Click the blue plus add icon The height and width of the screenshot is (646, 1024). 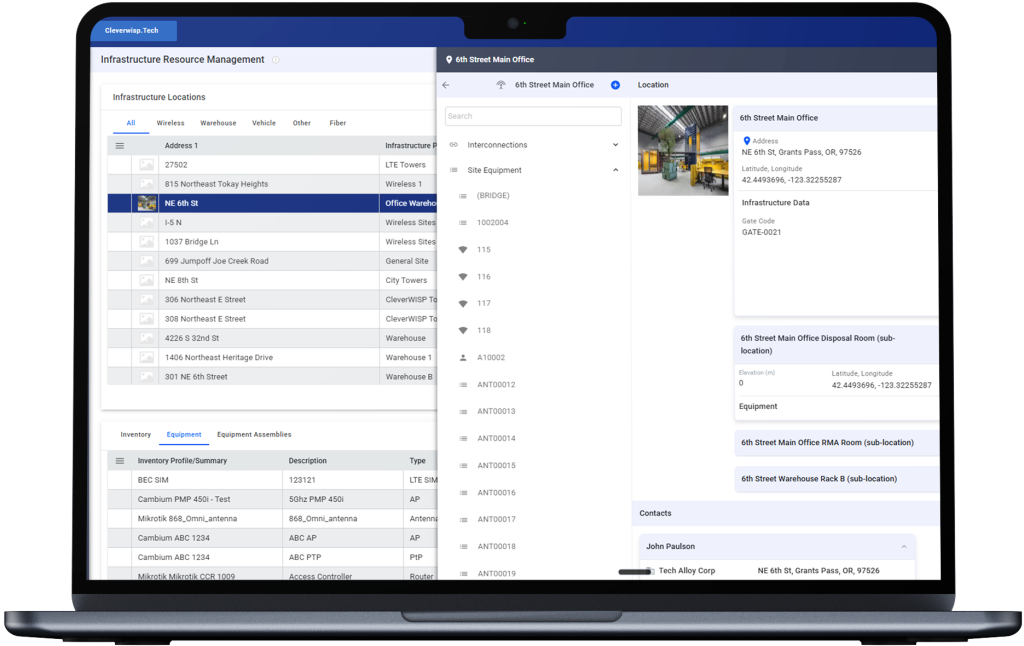click(615, 85)
